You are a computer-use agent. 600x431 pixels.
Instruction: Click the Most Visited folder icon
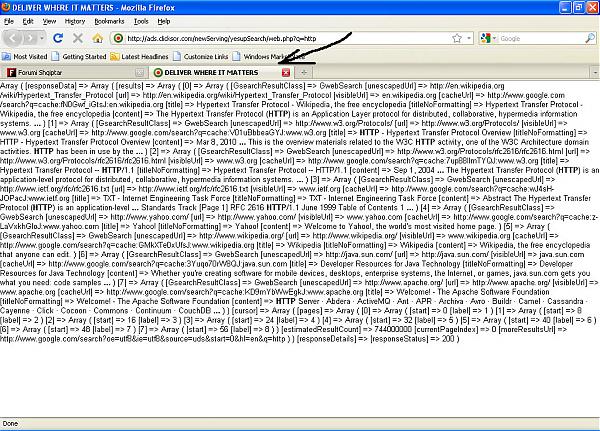(6, 57)
